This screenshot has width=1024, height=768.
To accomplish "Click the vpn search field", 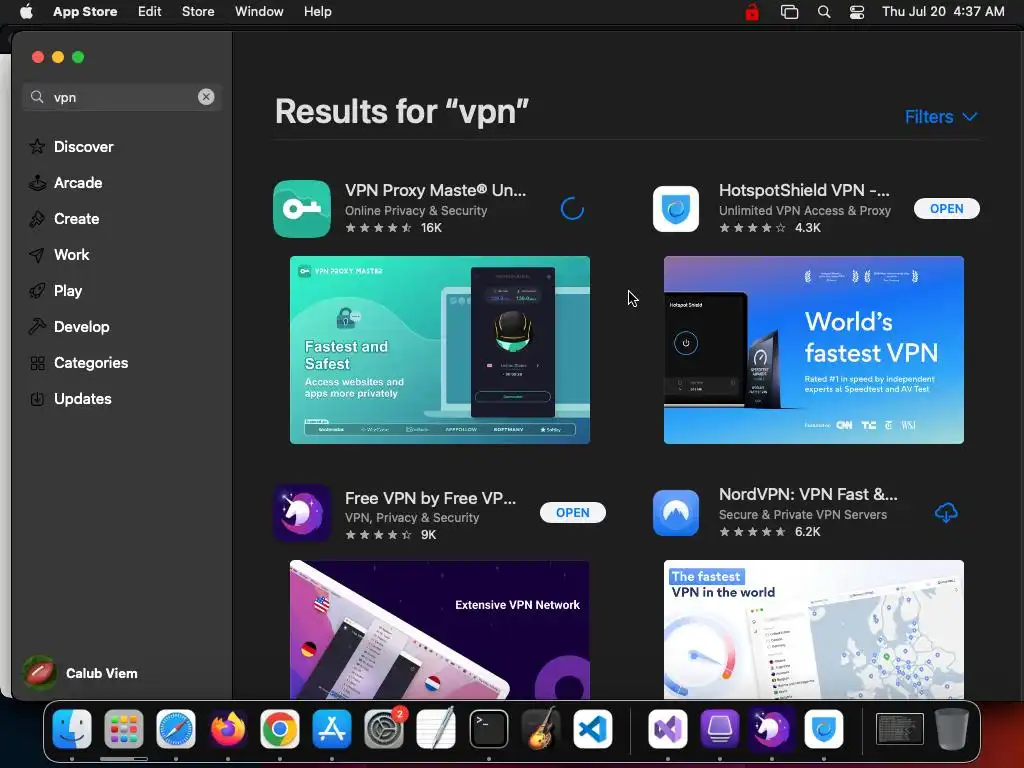I will point(121,97).
